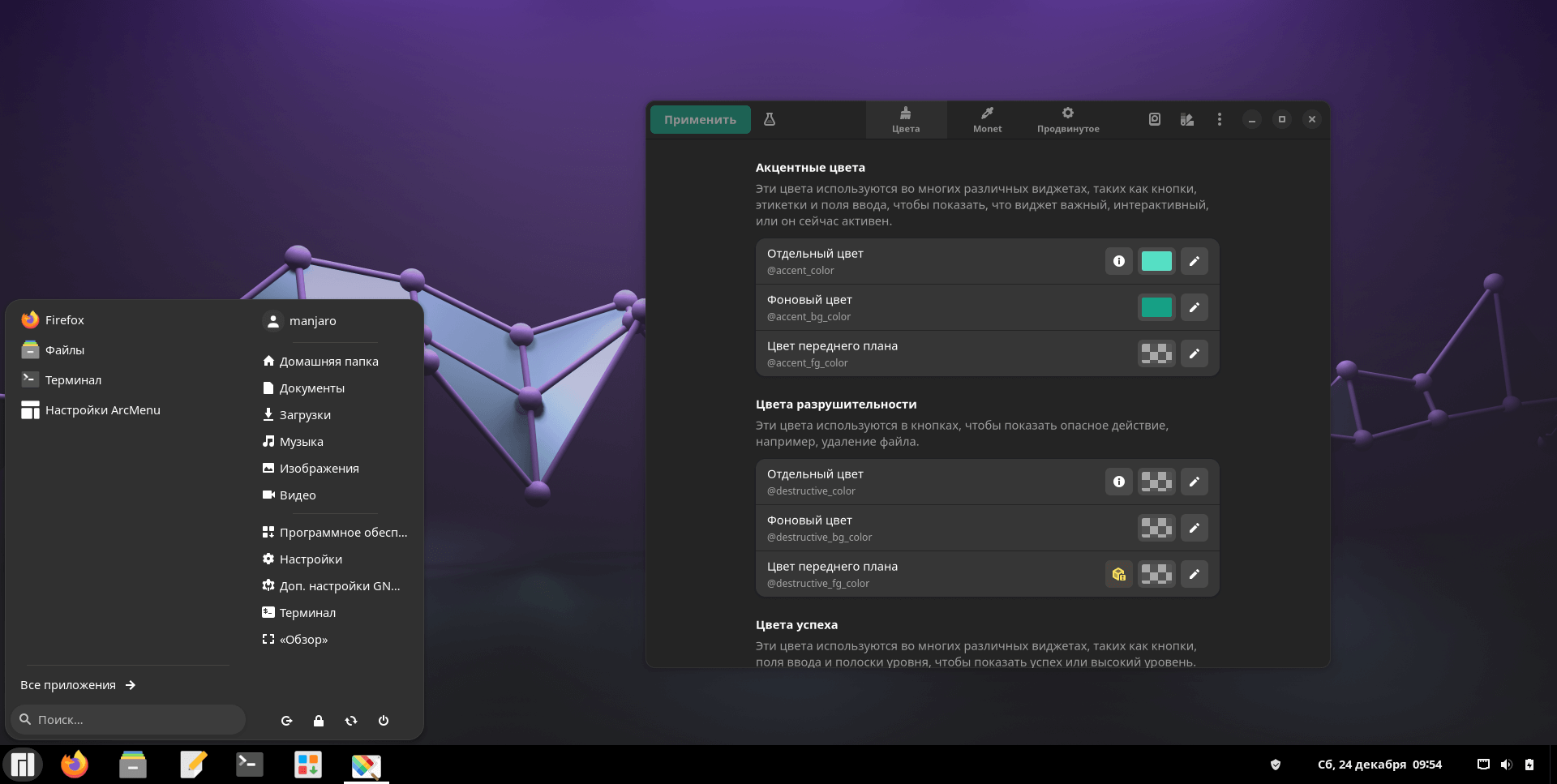Open the three-dot main menu

1220,119
